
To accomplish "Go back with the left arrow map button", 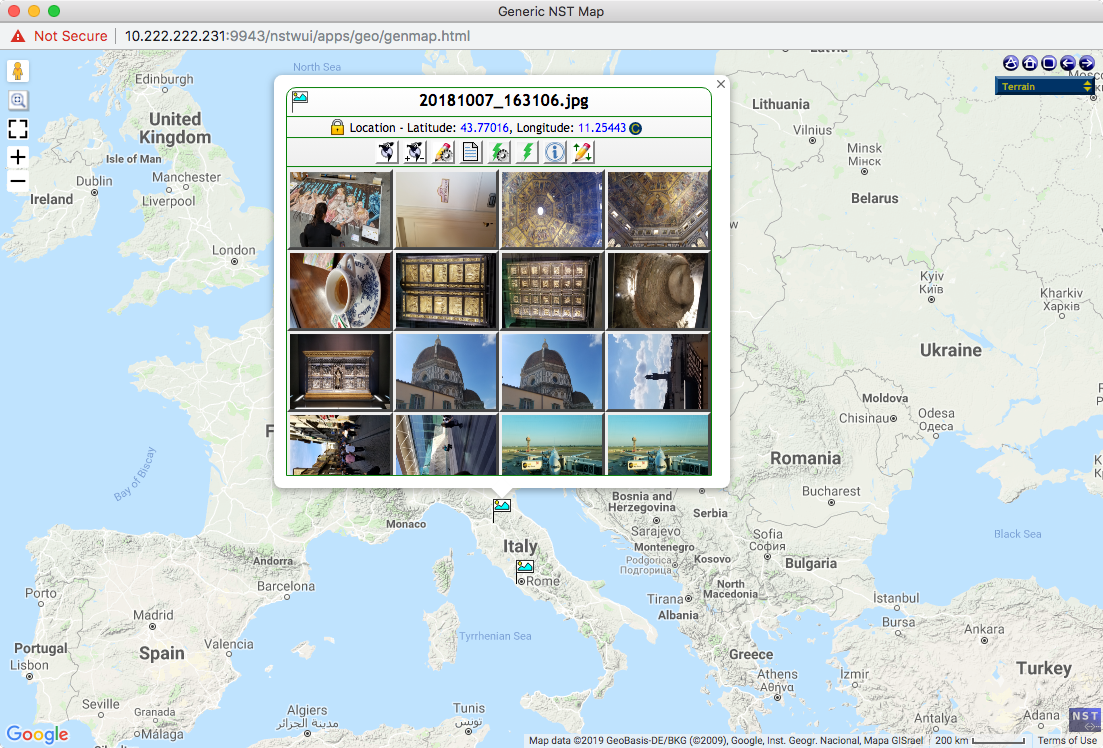I will coord(1067,63).
